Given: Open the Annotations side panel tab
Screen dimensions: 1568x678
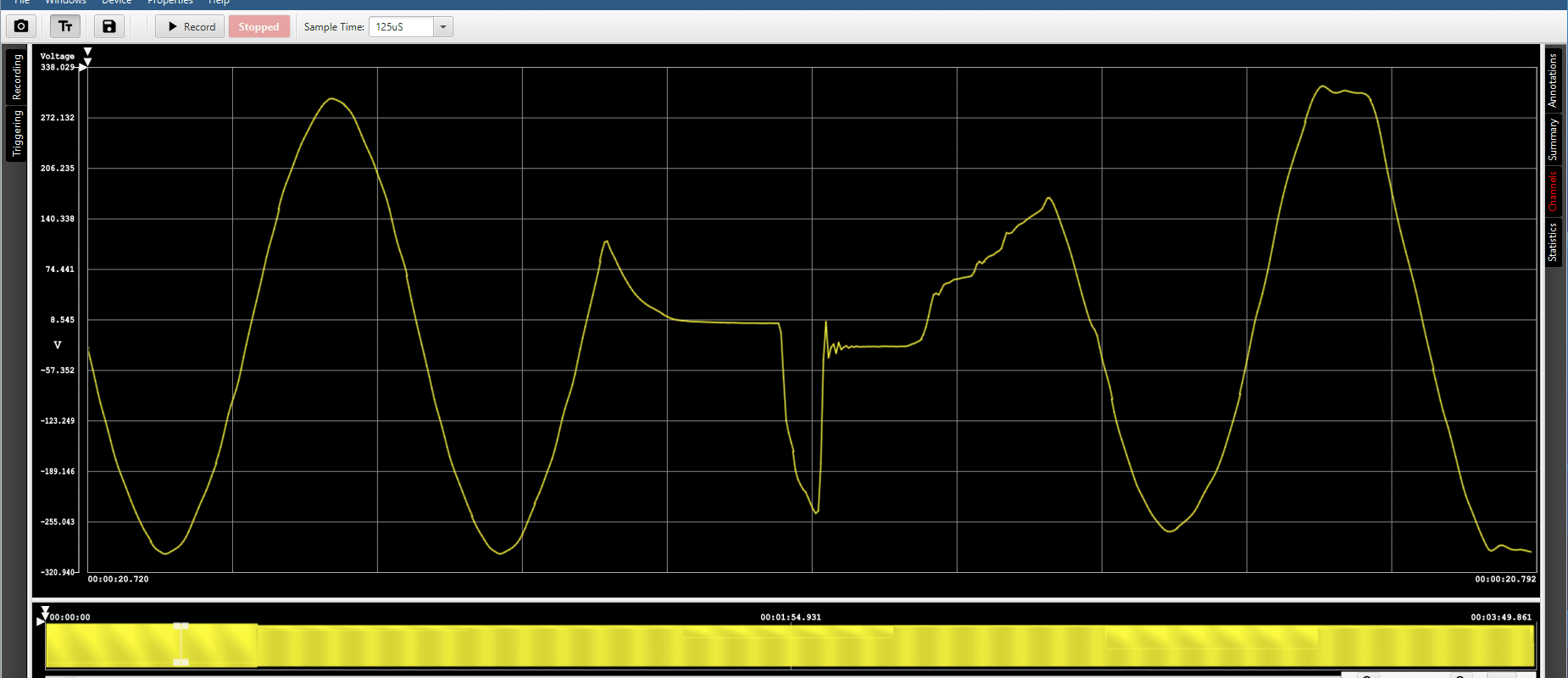Looking at the screenshot, I should click(1553, 80).
